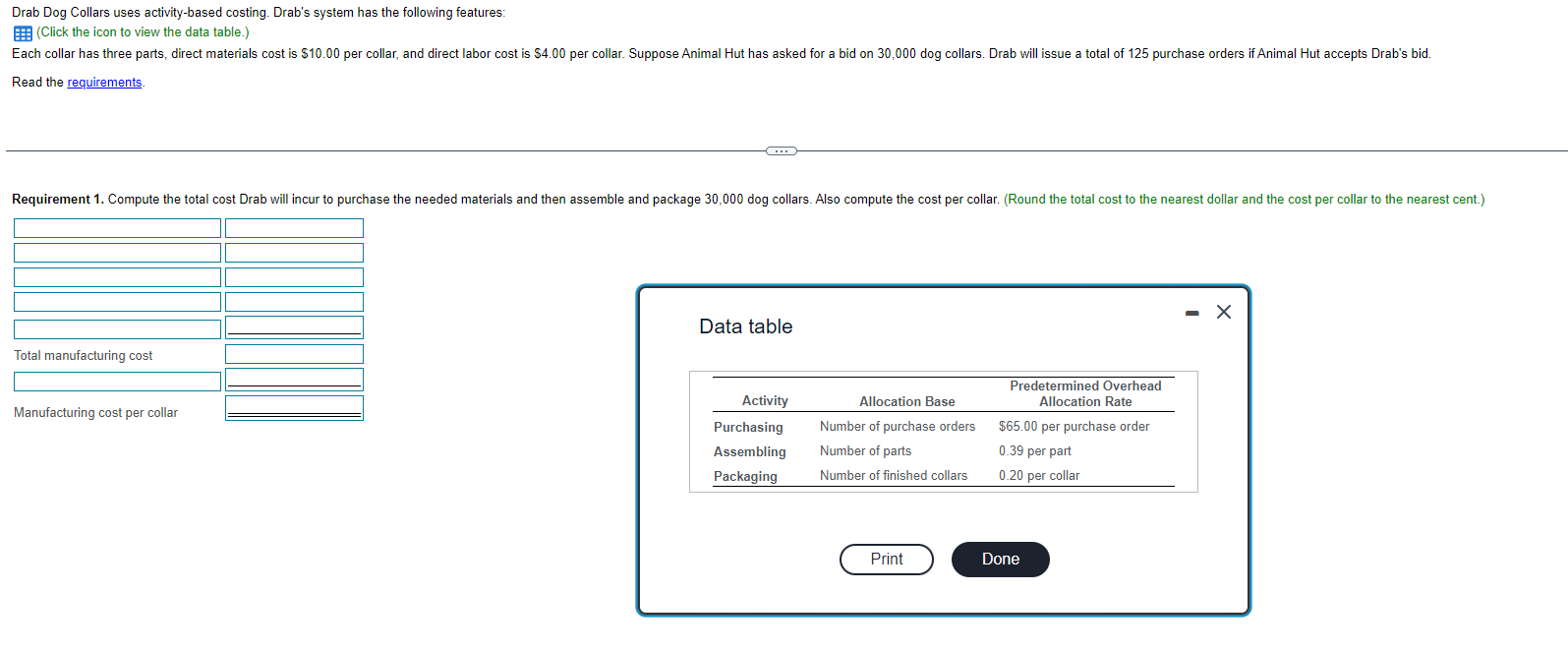
Task: Click the $65.00 per purchase order rate
Action: (x=1073, y=426)
